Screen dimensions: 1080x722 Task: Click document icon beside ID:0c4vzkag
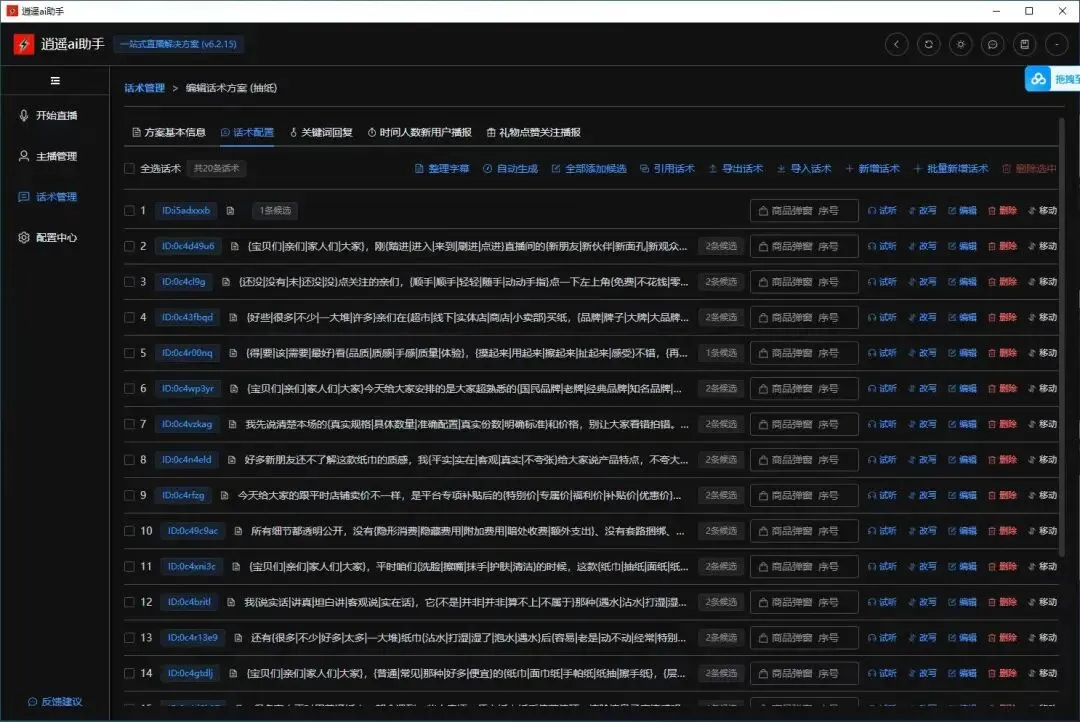click(x=232, y=424)
